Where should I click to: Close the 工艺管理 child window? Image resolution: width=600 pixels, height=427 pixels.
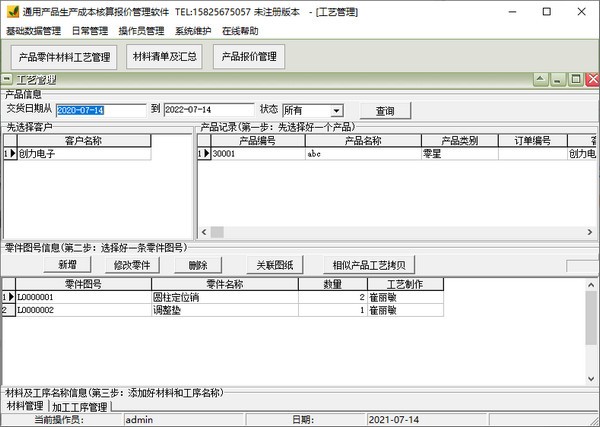pyautogui.click(x=593, y=80)
